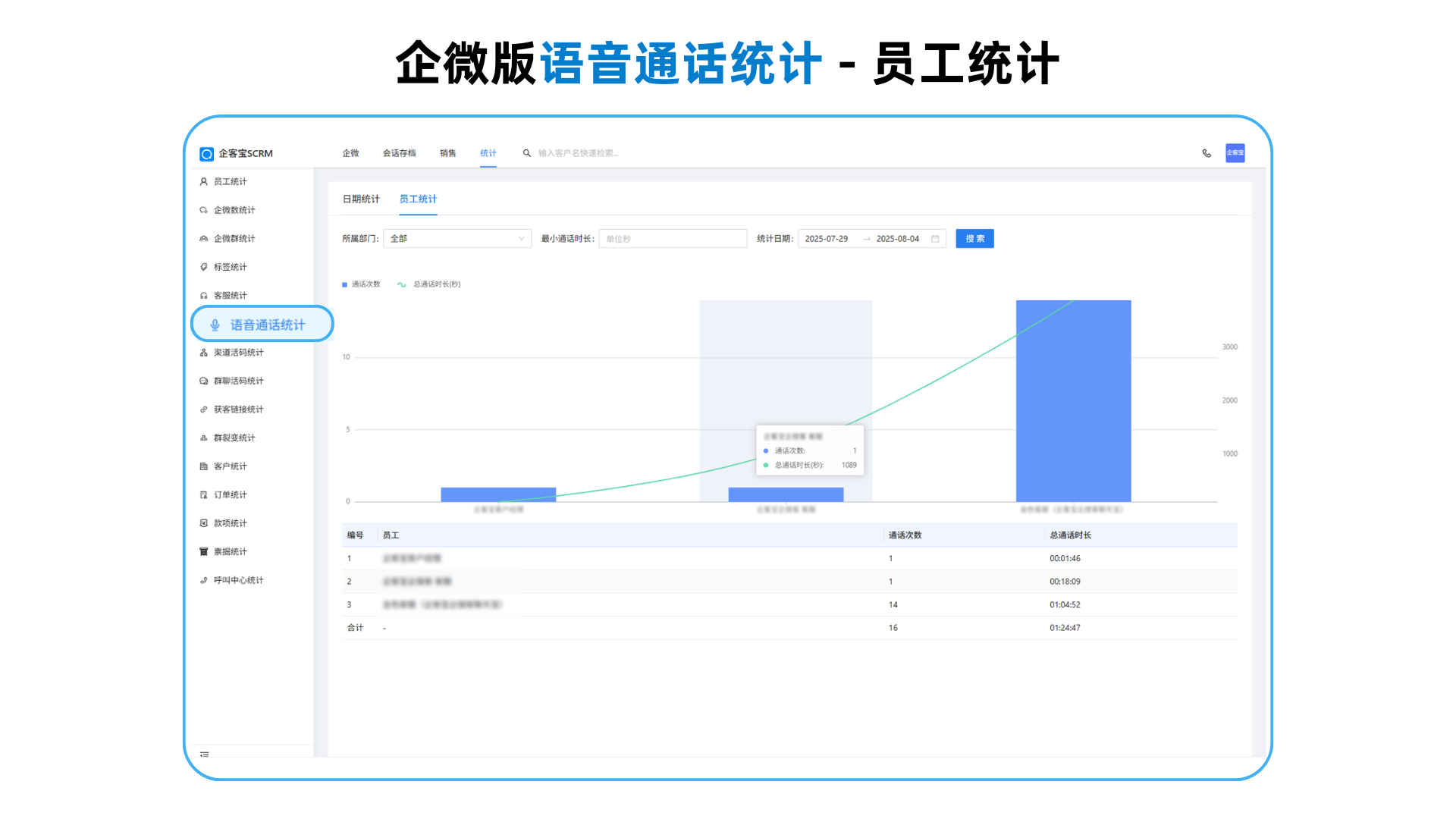Click the search magnifier icon in top bar
1456x819 pixels.
click(526, 153)
